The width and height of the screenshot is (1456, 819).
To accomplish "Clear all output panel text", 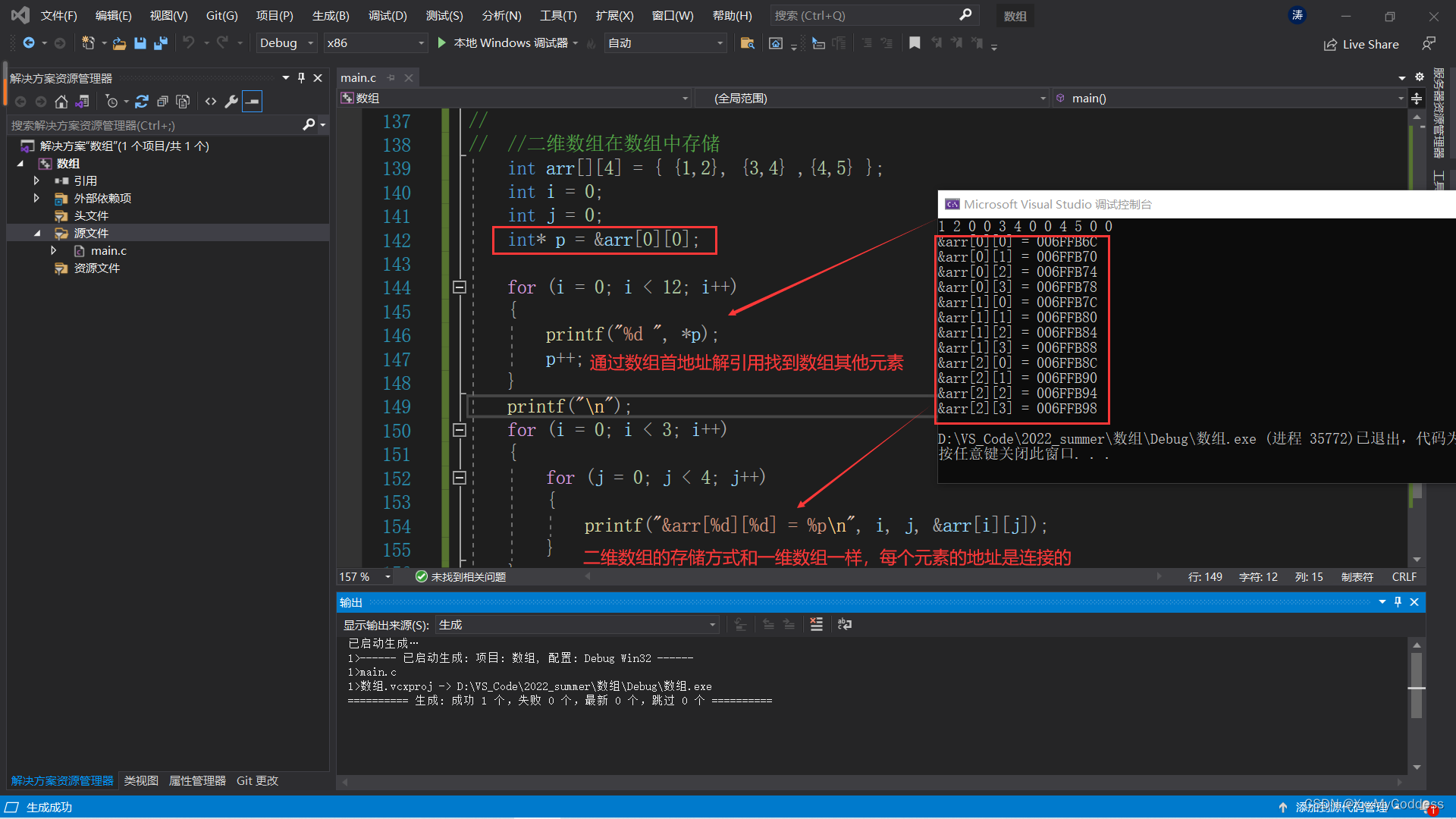I will 816,624.
